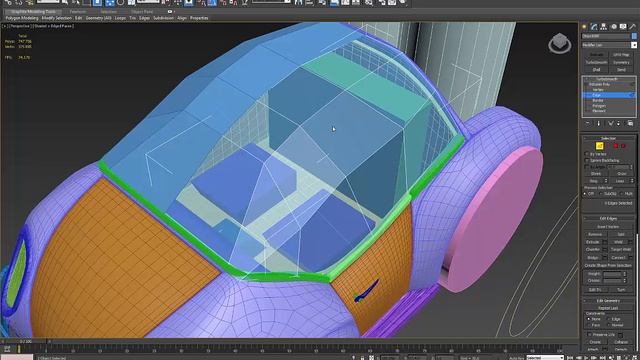Enable the By Vertex checkbox
Screen dimensions: 640x360
click(587, 154)
